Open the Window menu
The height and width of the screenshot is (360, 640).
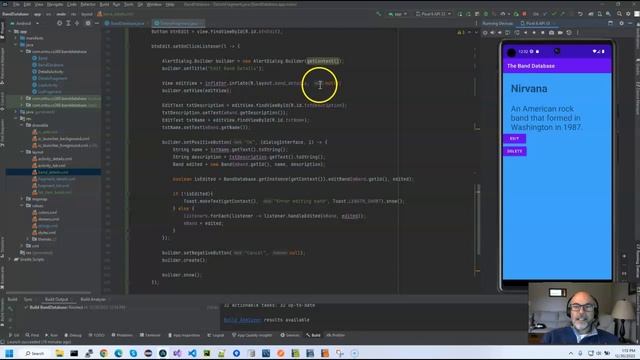point(154,4)
